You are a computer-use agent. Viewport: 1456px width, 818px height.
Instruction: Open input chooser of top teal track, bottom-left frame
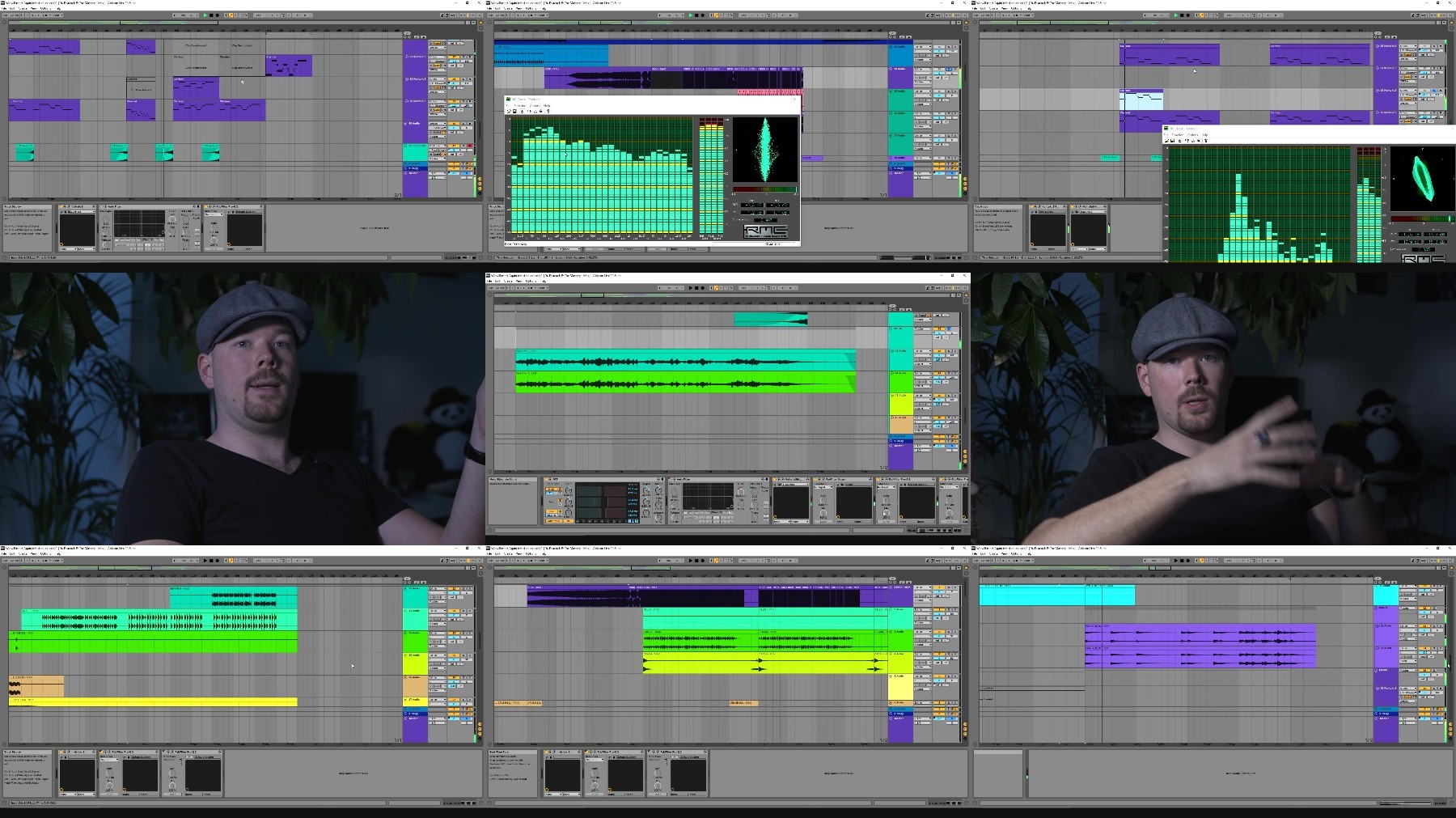pyautogui.click(x=438, y=588)
